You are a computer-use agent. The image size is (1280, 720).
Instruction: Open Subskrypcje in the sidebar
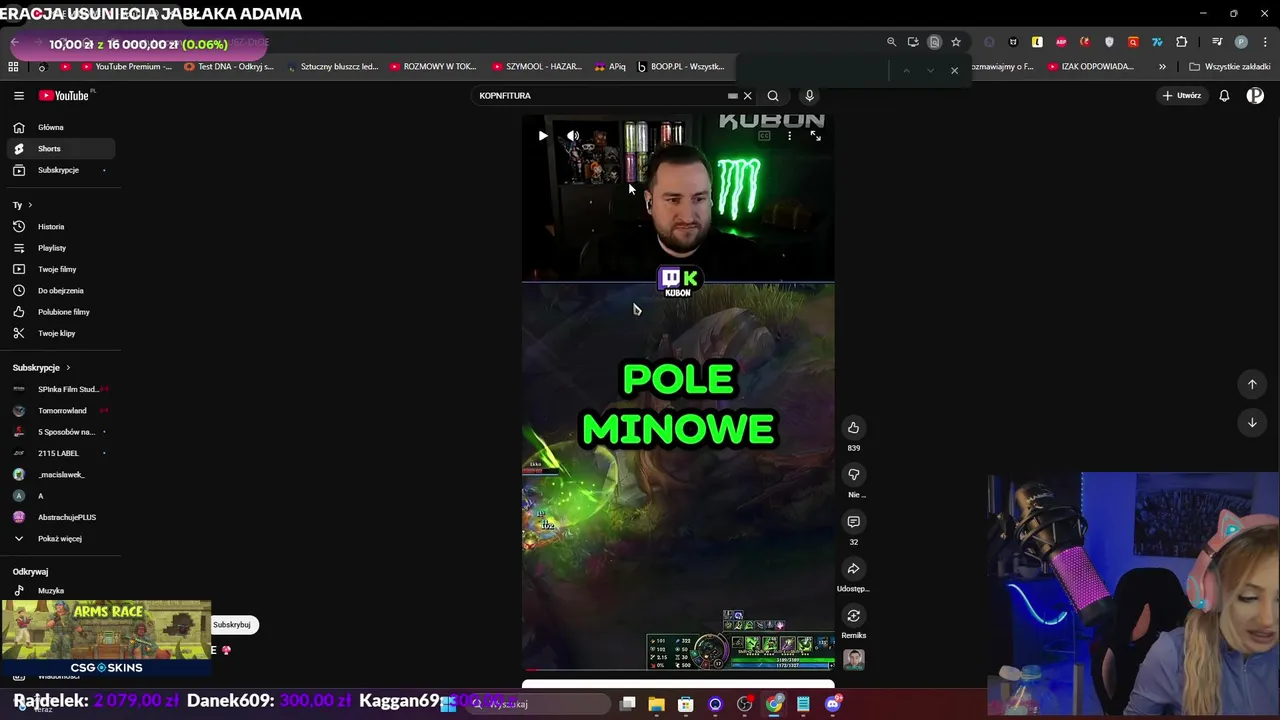61,170
